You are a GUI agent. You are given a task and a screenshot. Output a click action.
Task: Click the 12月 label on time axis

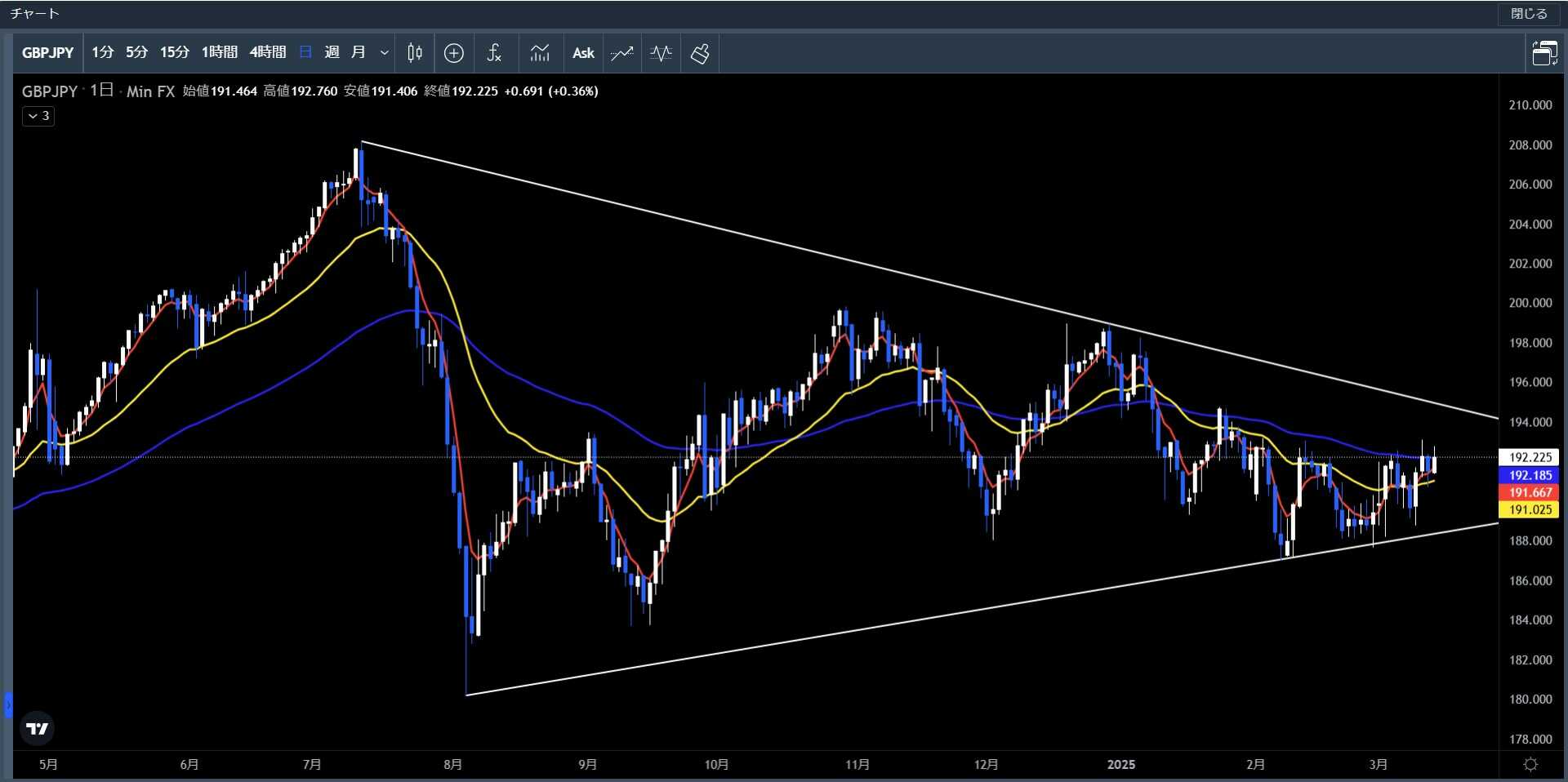pyautogui.click(x=986, y=765)
